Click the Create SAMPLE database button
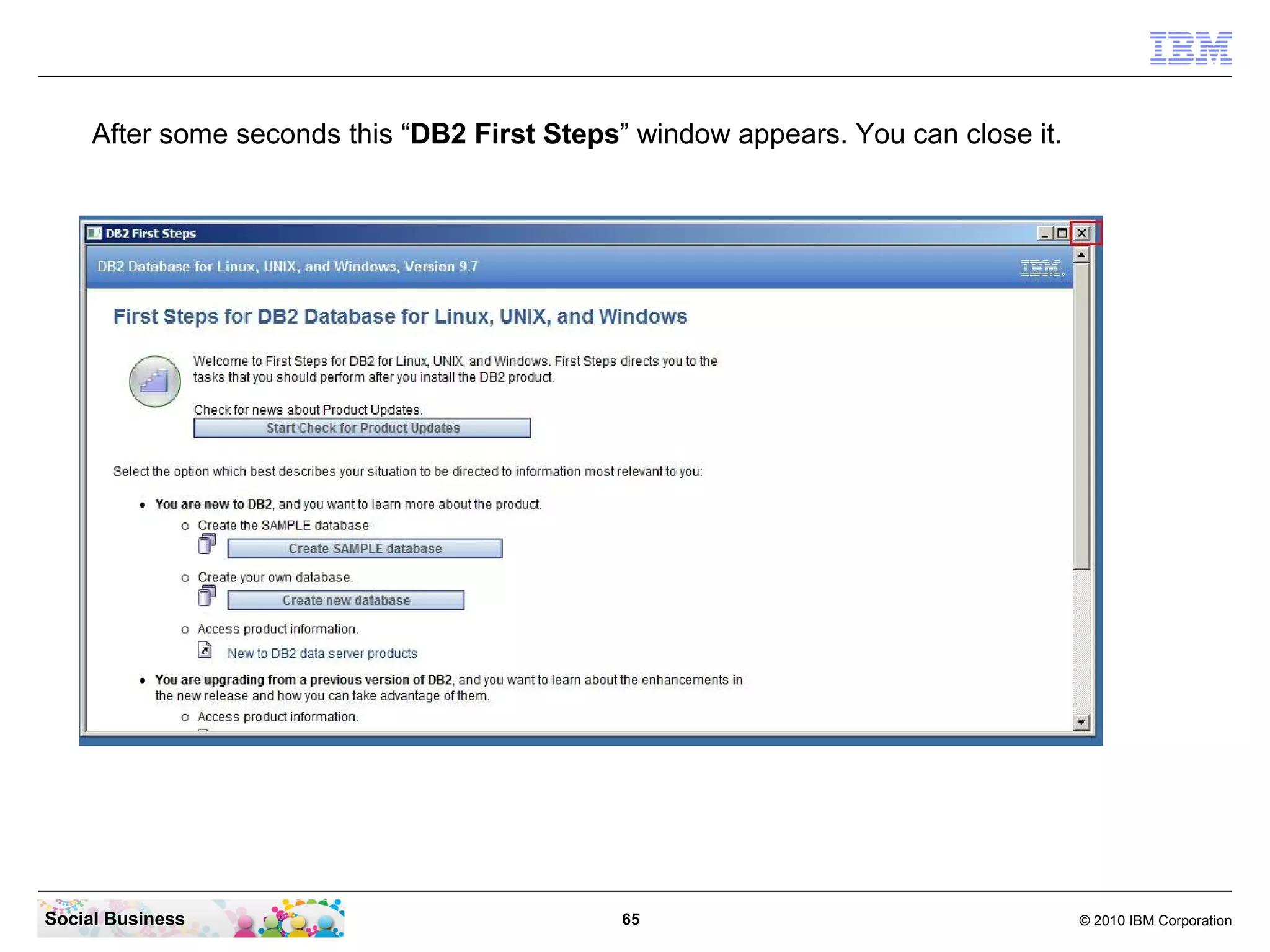This screenshot has height=952, width=1270. 365,549
